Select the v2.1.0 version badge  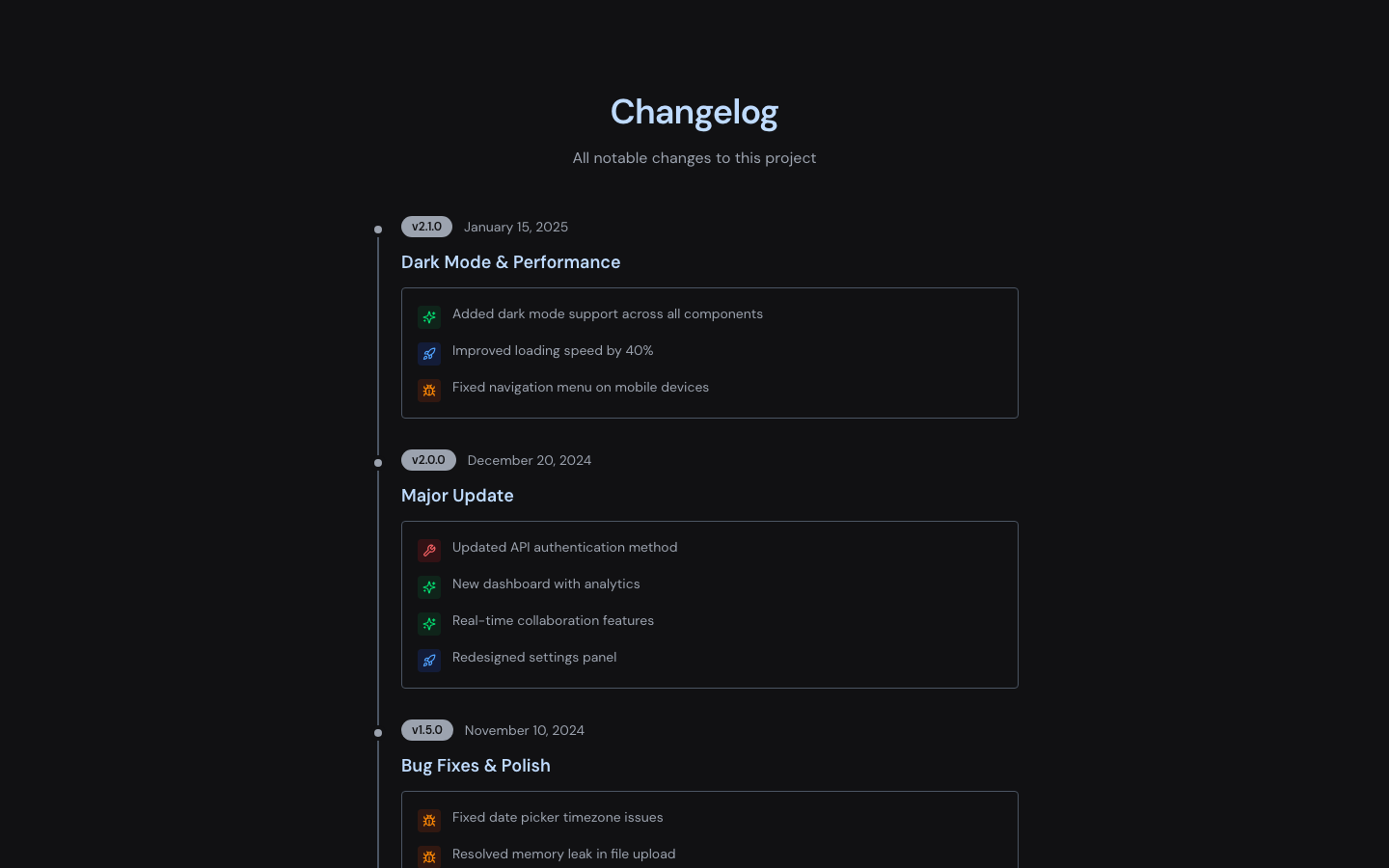[426, 227]
